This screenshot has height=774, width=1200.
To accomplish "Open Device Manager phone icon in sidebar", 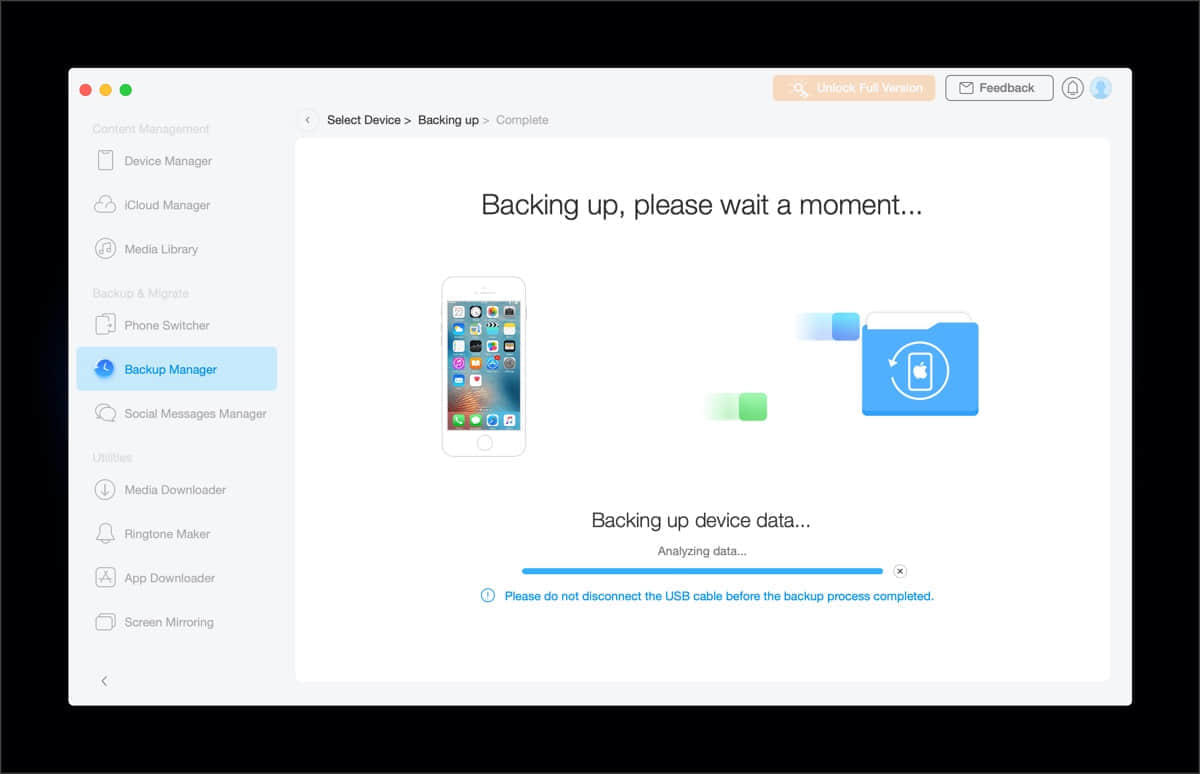I will (105, 161).
